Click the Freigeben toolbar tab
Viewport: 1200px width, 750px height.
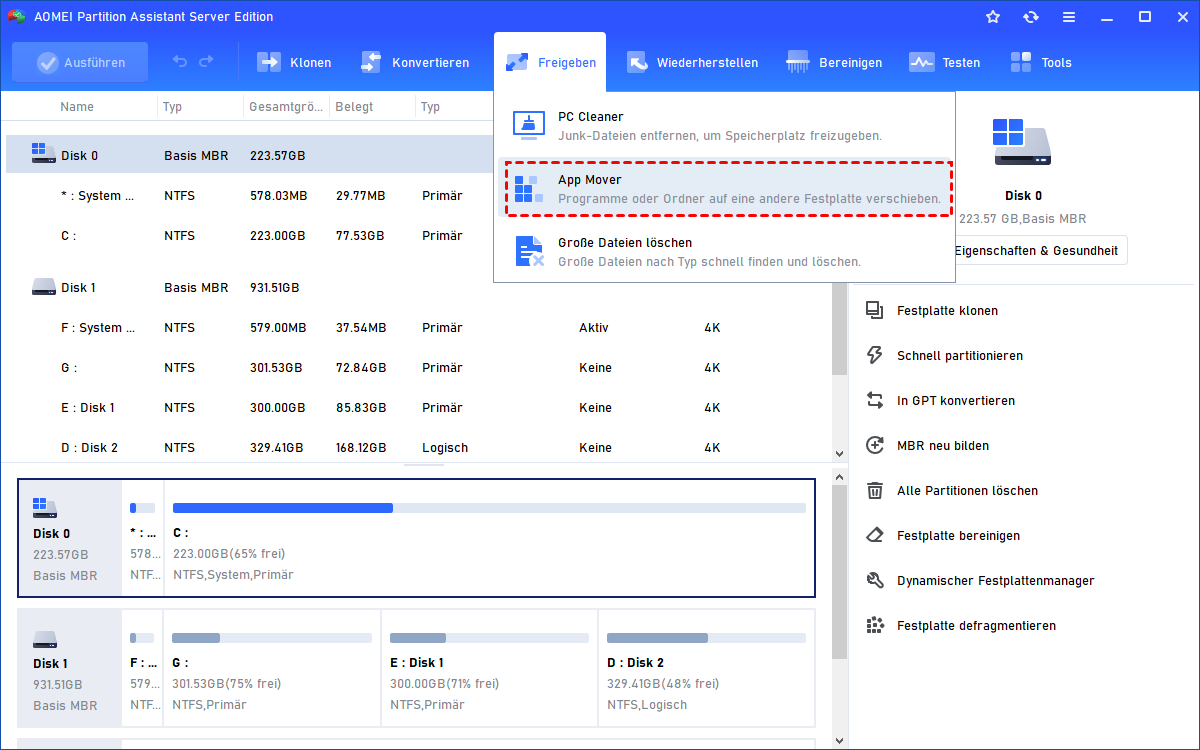pyautogui.click(x=551, y=62)
